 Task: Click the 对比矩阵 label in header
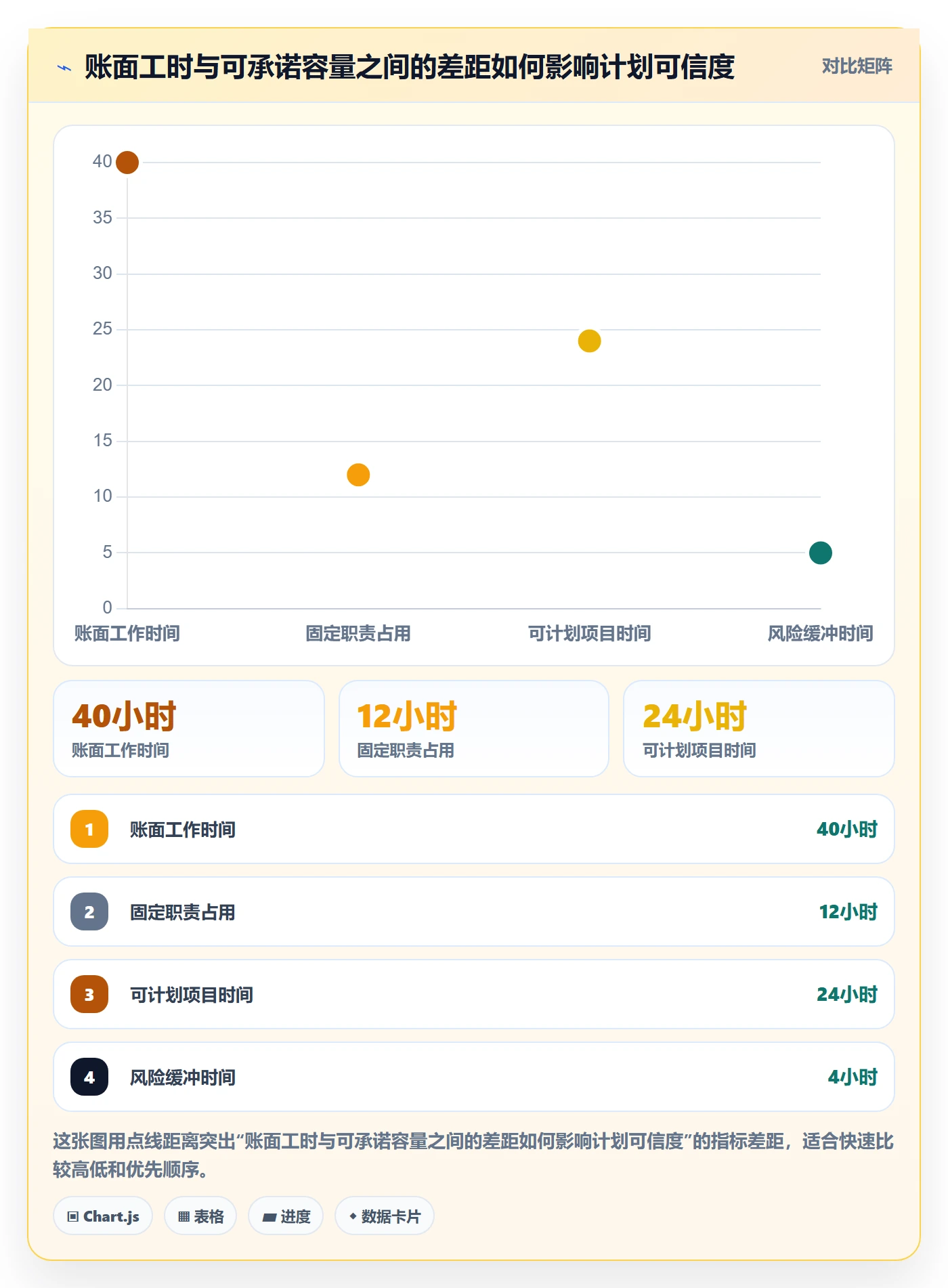click(x=857, y=66)
